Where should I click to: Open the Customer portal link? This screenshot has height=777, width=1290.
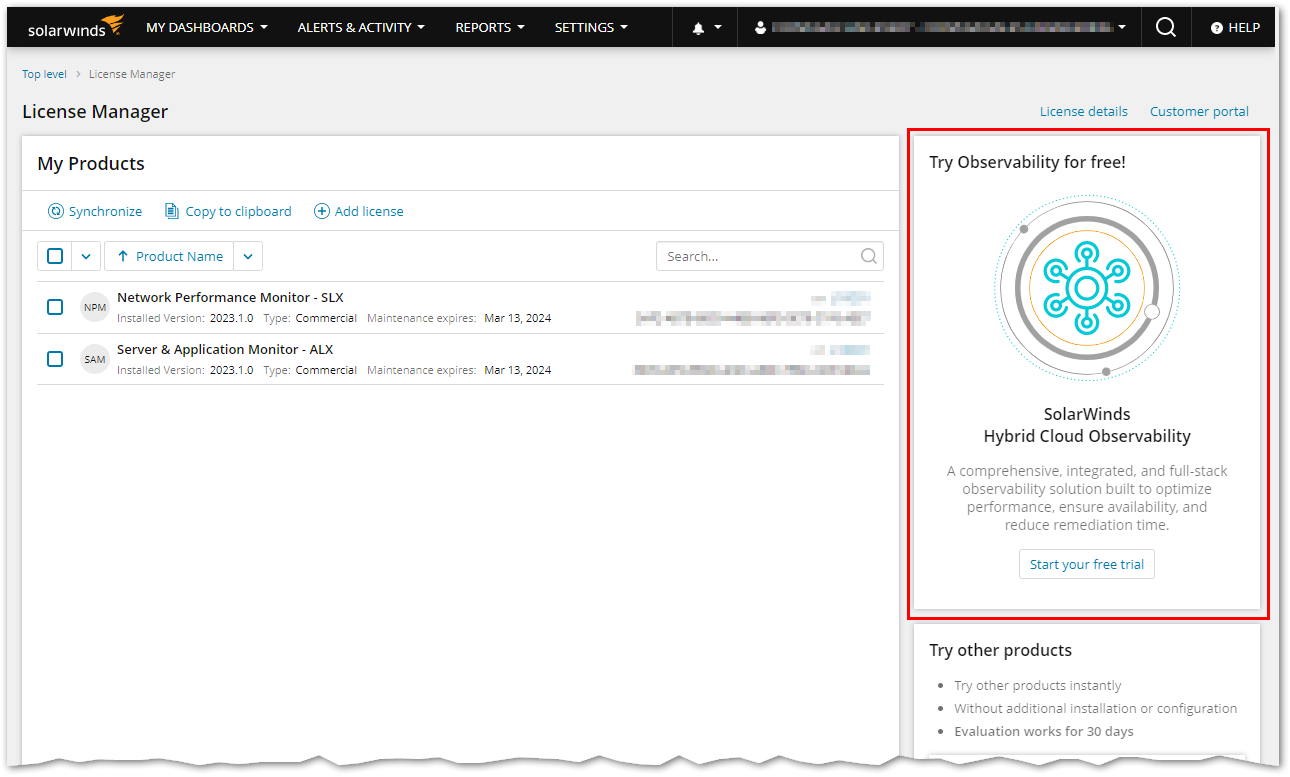point(1199,112)
